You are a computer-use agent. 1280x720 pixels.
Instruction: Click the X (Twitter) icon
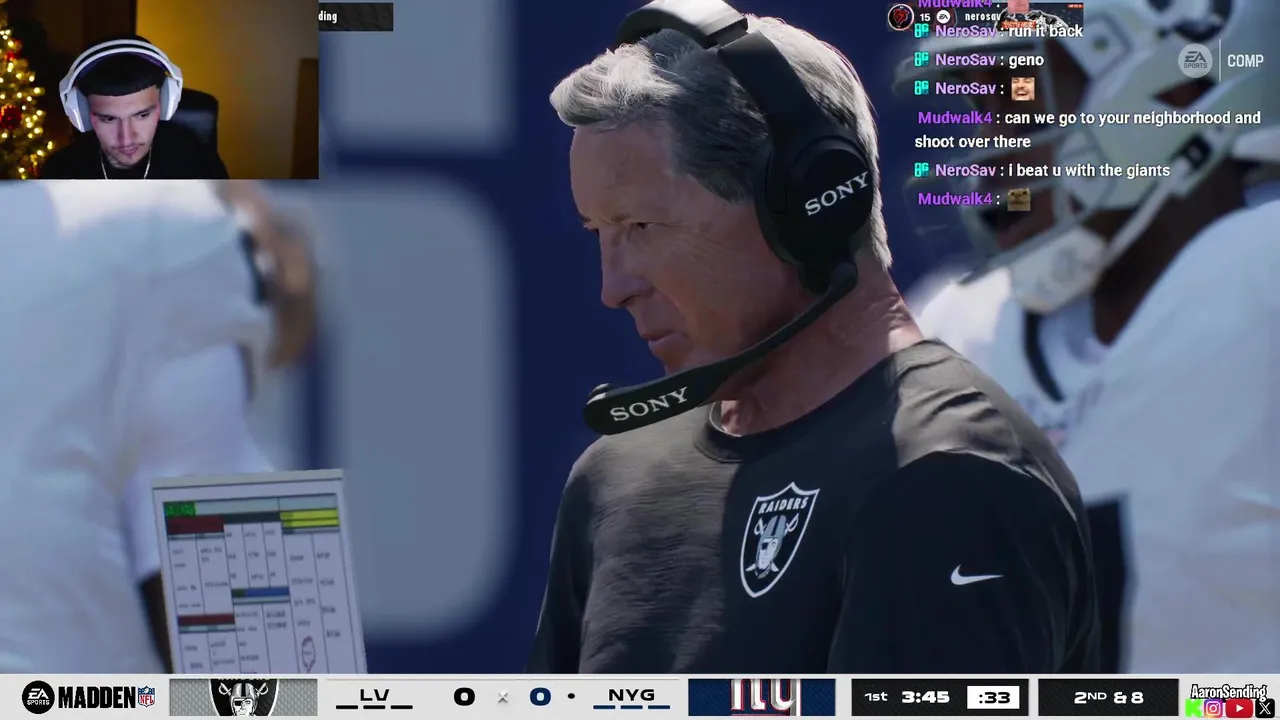1264,709
